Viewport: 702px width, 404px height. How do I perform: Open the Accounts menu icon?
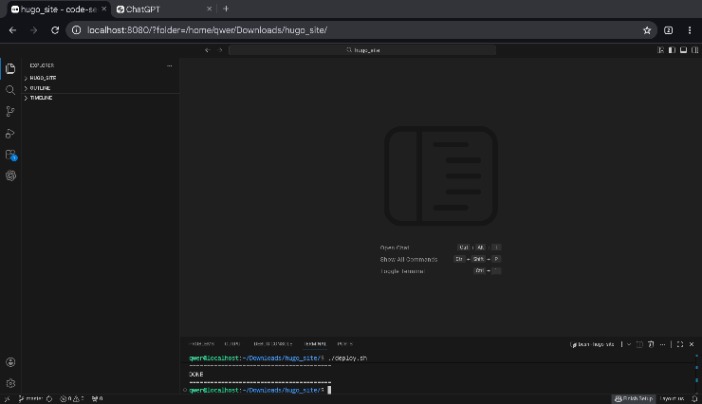(10, 362)
